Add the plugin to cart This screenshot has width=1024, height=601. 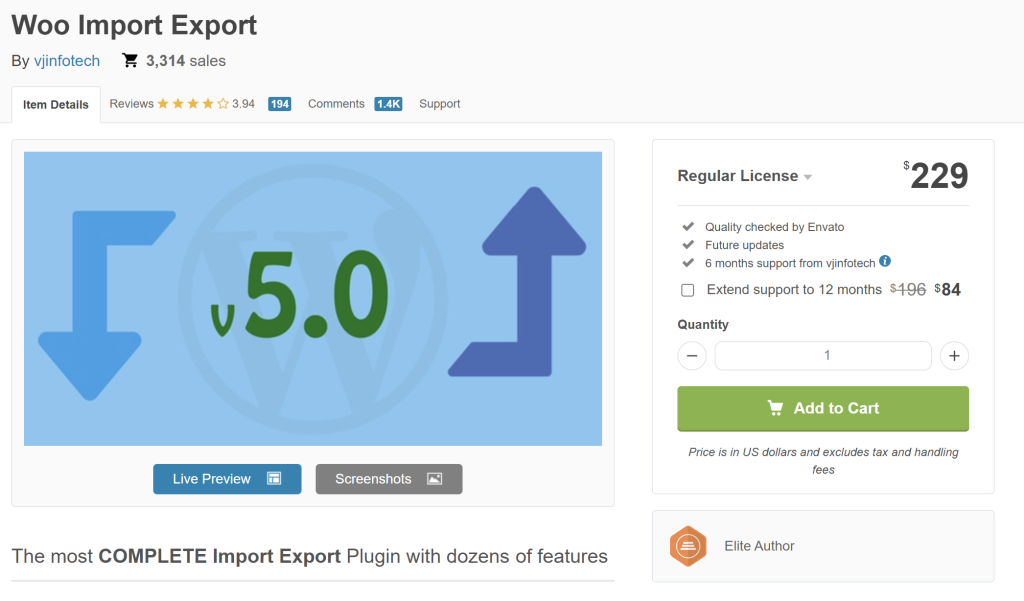point(823,408)
